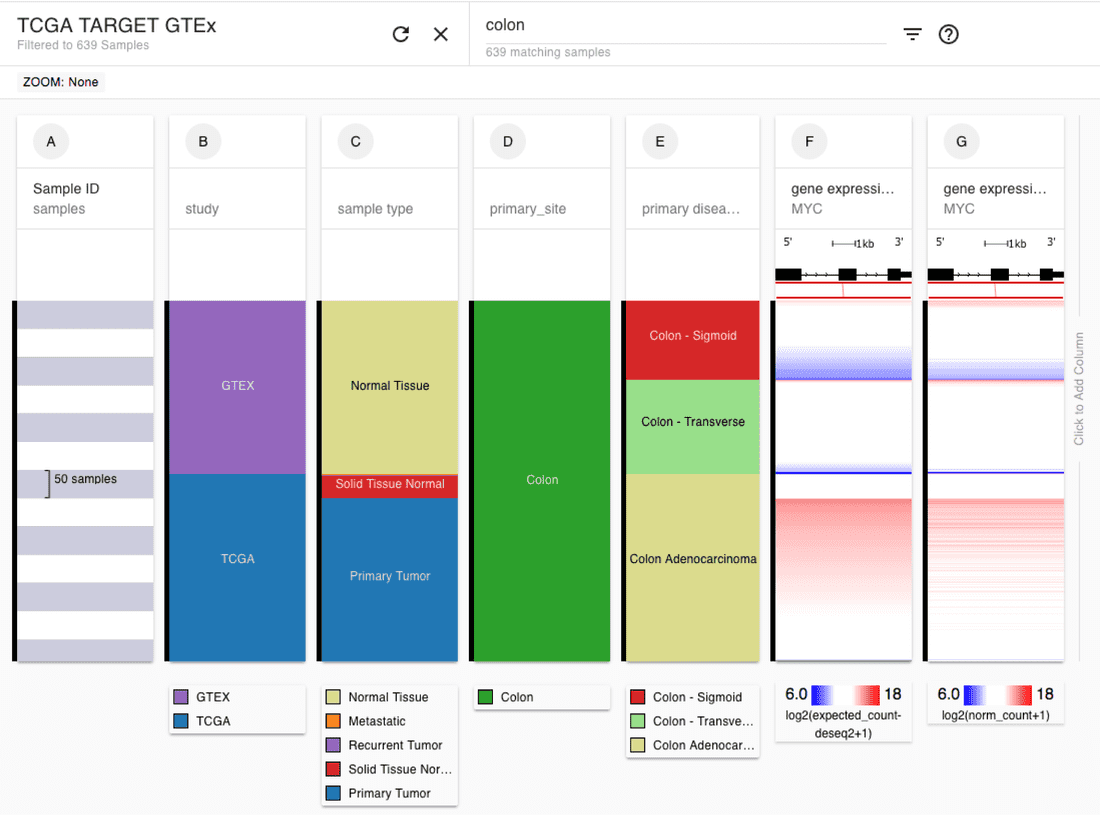Image resolution: width=1100 pixels, height=815 pixels.
Task: Click the Solid Tissue Normal band
Action: coord(389,485)
